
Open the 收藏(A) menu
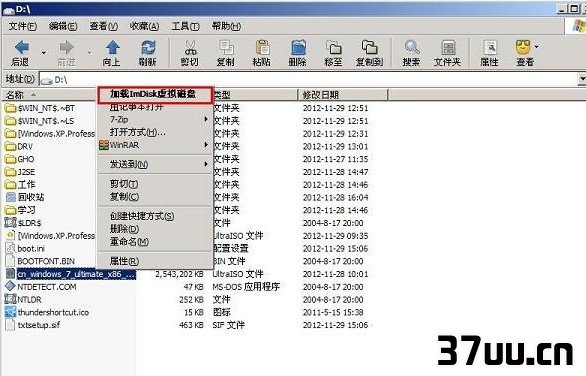144,26
